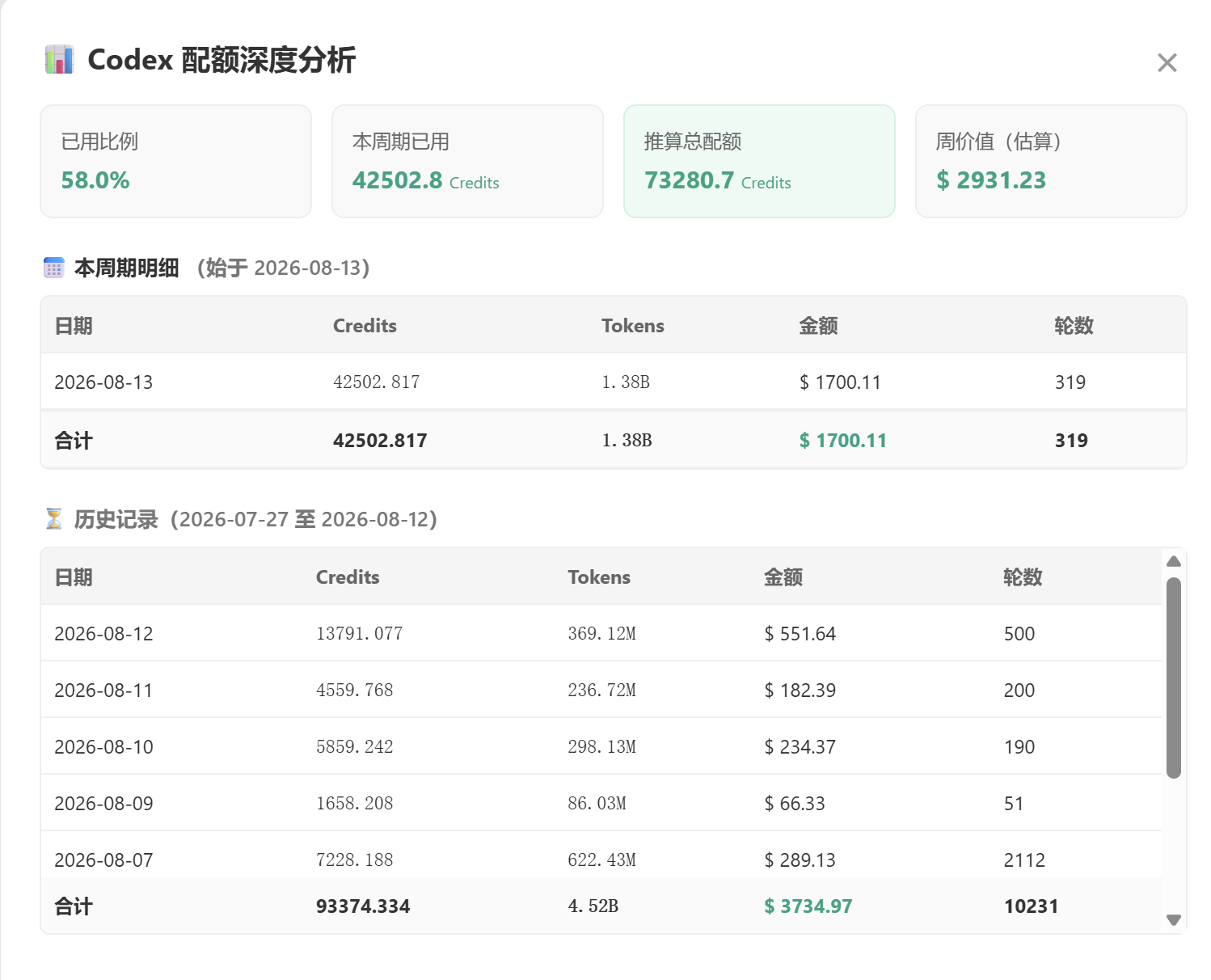Click the green $ 3734.97 history total
Image resolution: width=1211 pixels, height=980 pixels.
808,906
